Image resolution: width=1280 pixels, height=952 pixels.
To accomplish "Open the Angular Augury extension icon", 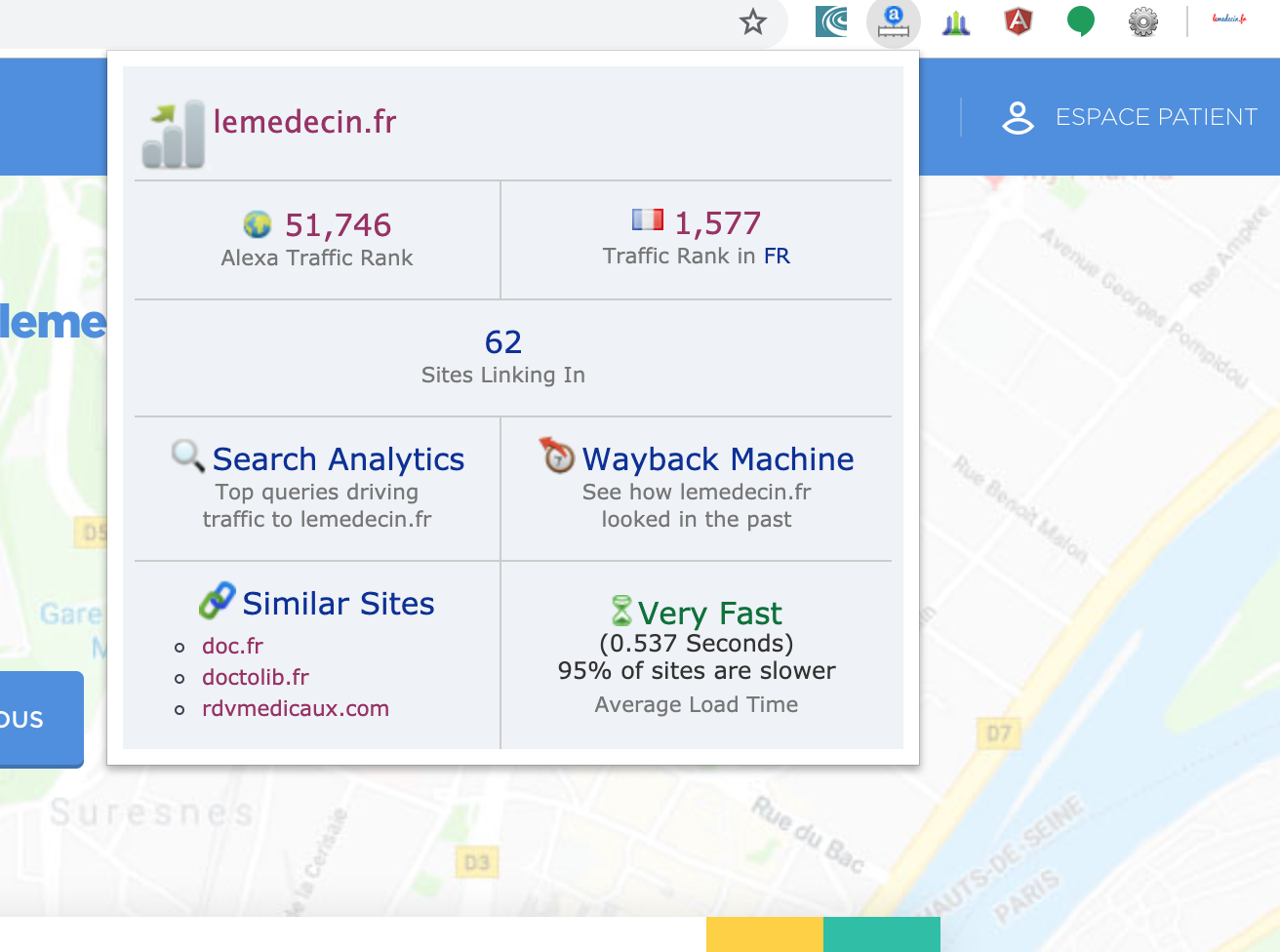I will tap(1019, 21).
